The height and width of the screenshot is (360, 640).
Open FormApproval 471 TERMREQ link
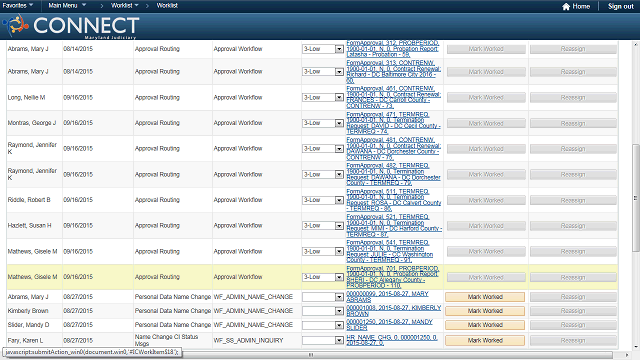[393, 123]
